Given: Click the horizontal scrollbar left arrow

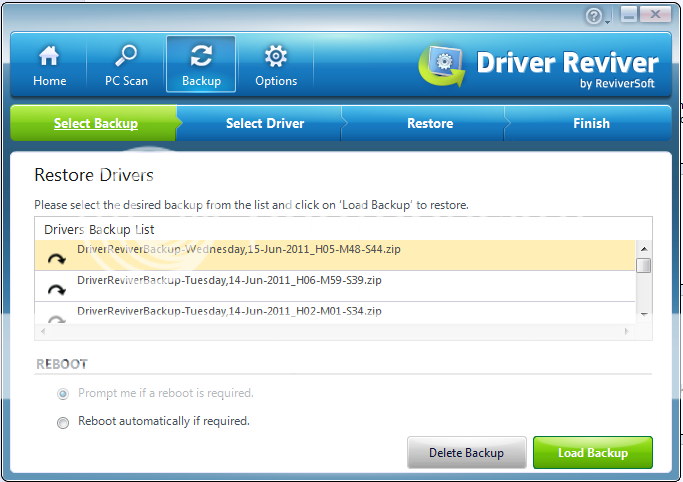Looking at the screenshot, I should click(43, 331).
